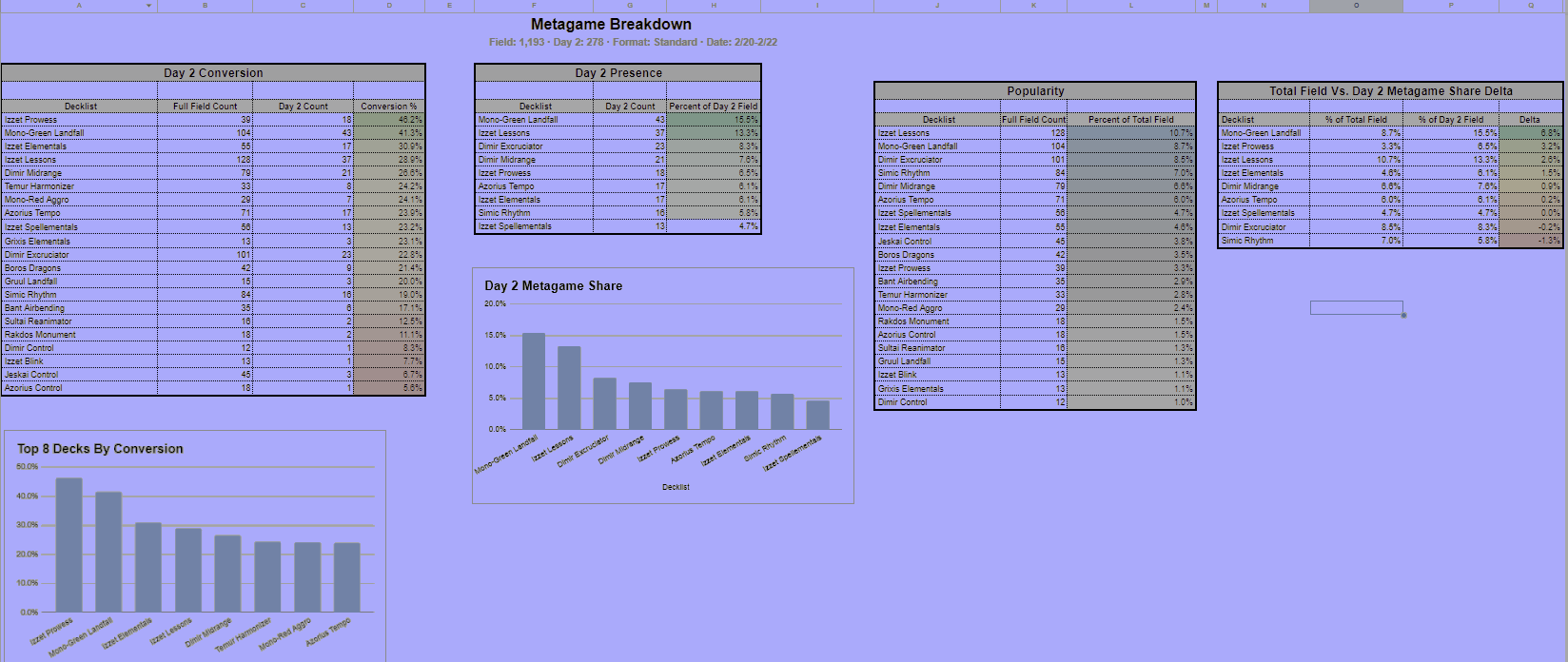Viewport: 1568px width, 662px height.
Task: Select column E header
Action: click(449, 6)
